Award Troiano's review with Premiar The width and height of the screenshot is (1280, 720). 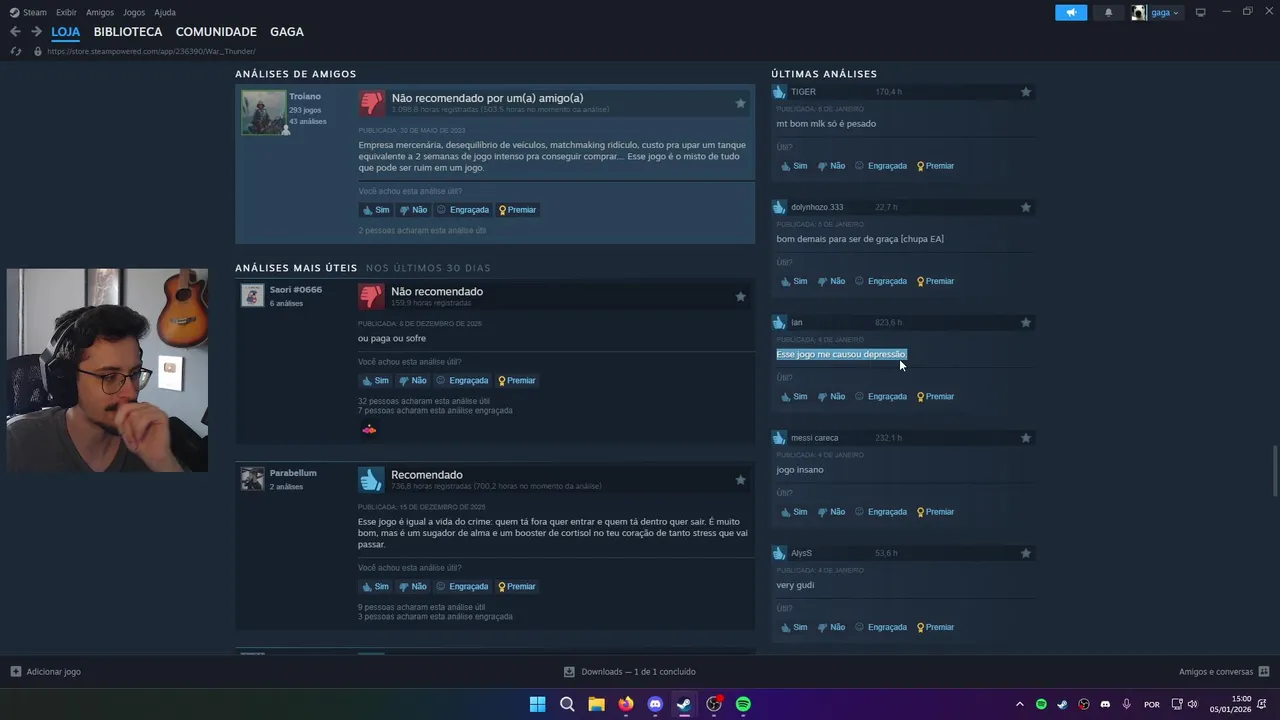pos(517,210)
